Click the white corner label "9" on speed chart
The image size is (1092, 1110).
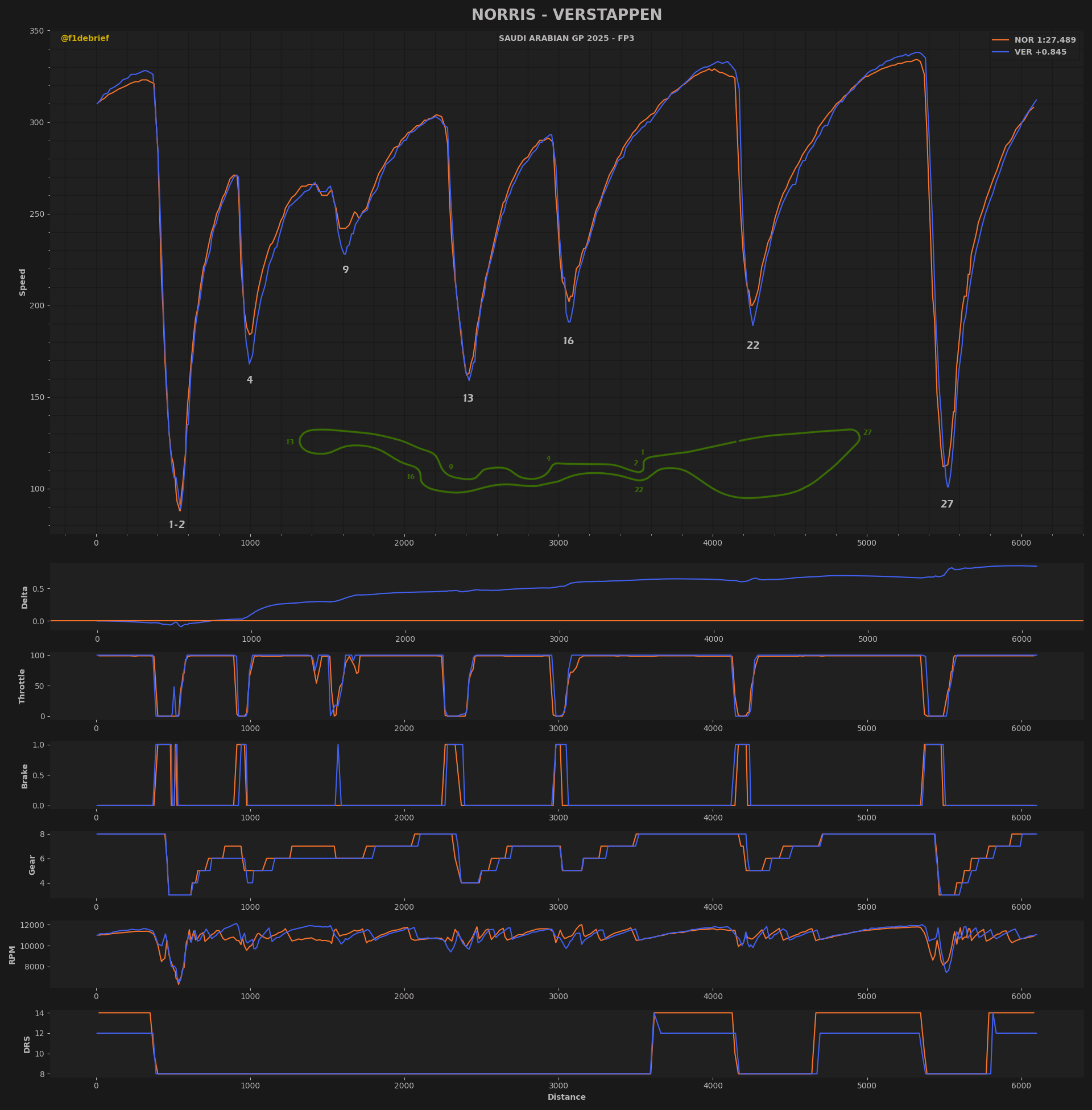click(345, 270)
